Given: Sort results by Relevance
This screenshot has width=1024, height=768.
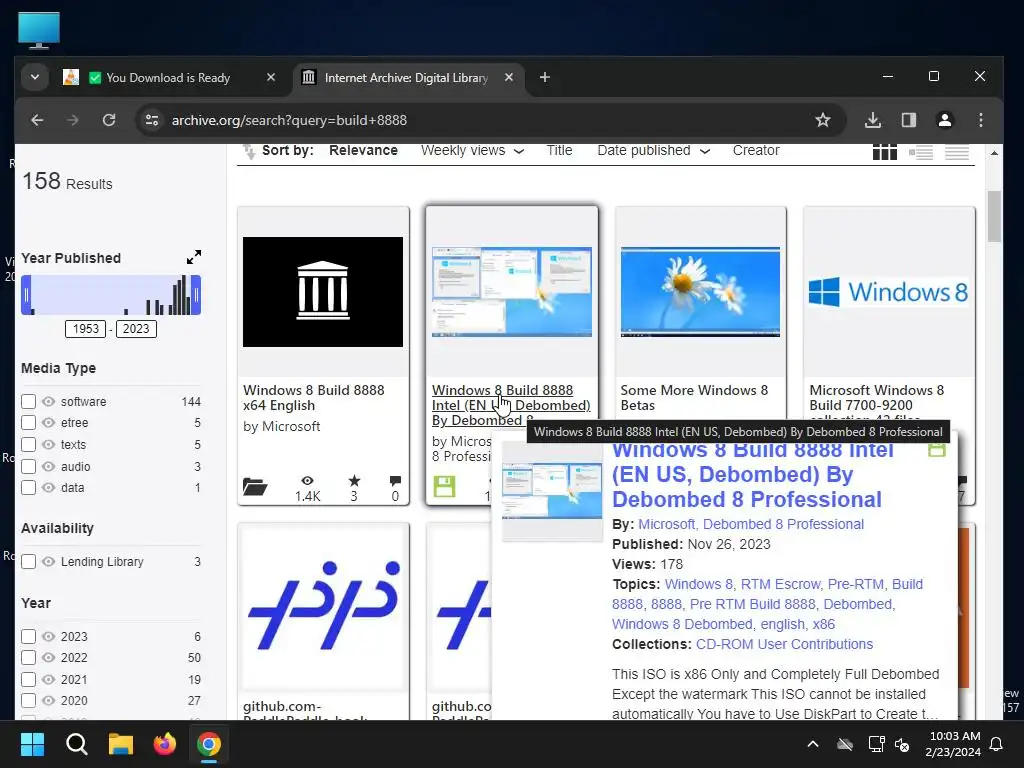Looking at the screenshot, I should pos(363,151).
